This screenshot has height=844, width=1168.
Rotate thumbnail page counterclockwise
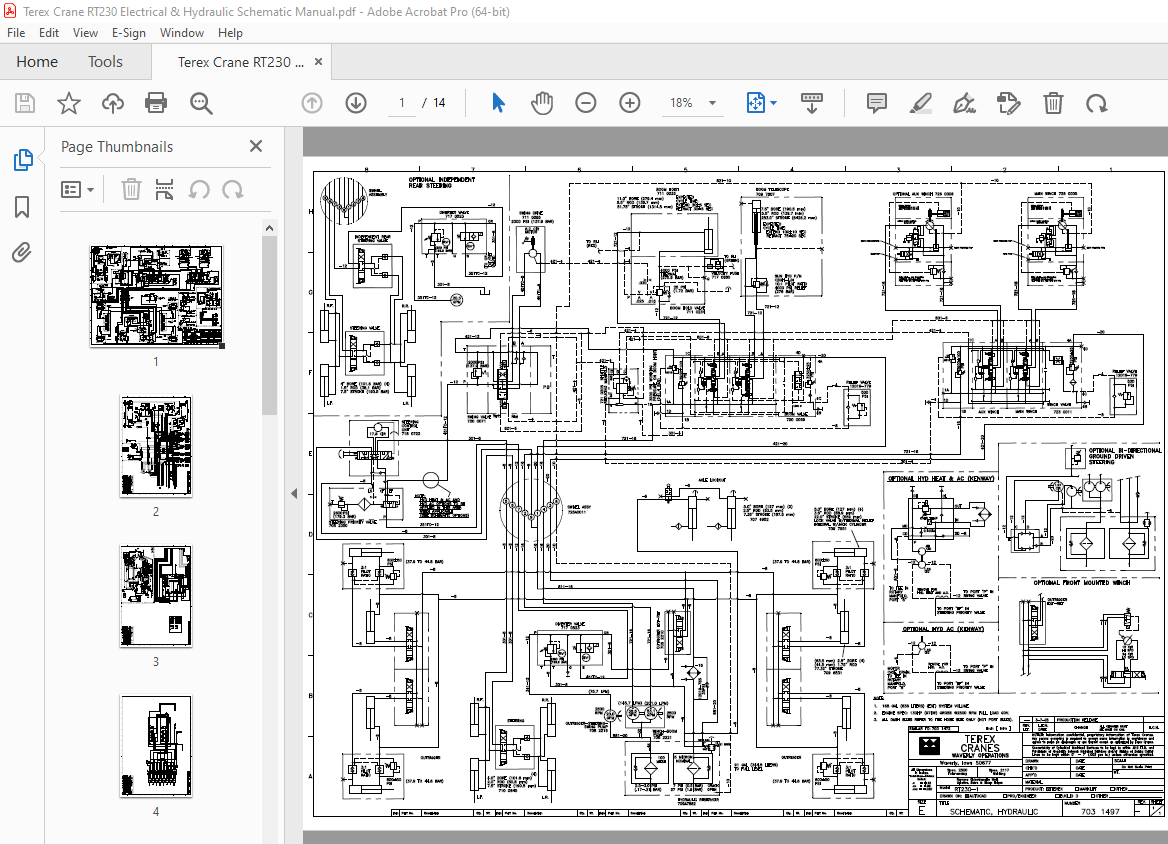tap(198, 189)
